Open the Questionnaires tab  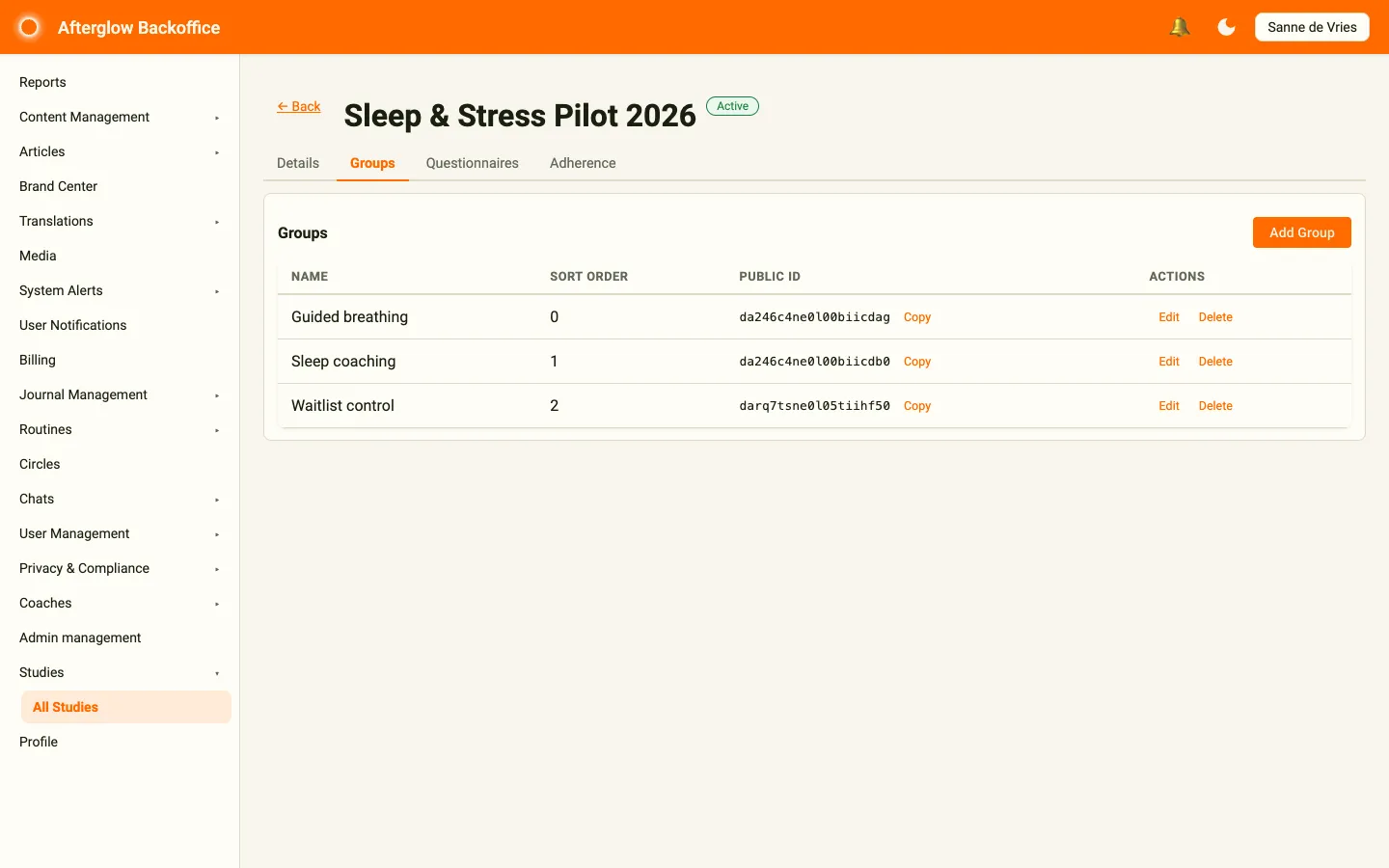(473, 163)
